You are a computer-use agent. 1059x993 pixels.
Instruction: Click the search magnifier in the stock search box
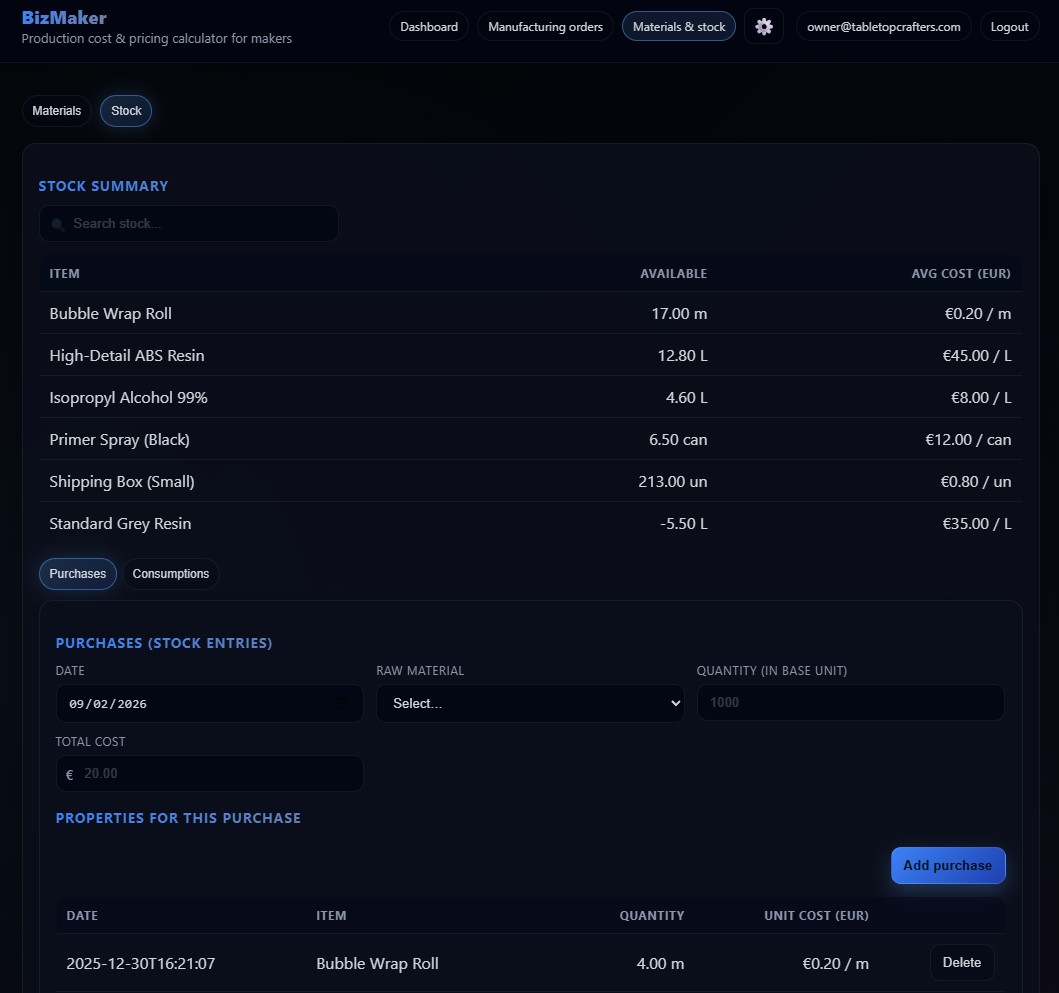coord(59,224)
